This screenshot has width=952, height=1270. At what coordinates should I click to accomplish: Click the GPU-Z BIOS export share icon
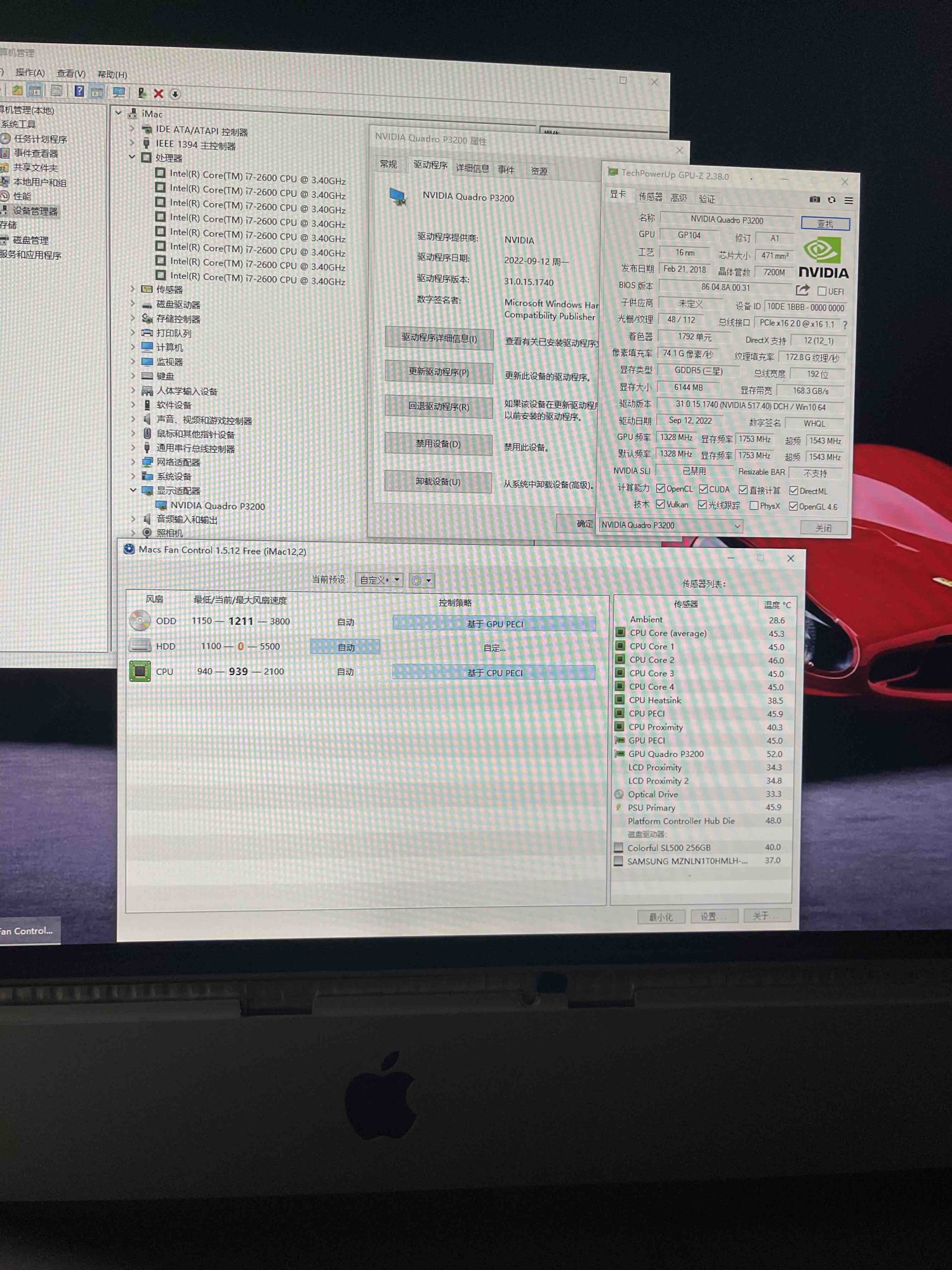tap(802, 290)
